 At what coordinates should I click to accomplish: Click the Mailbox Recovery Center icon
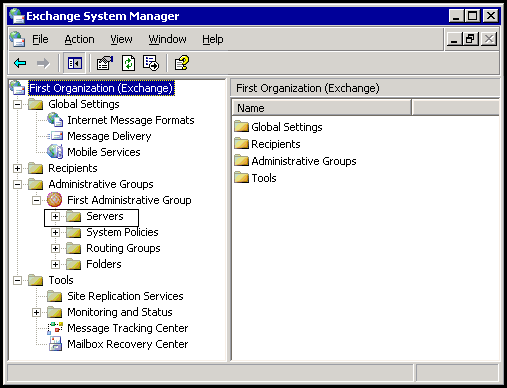tap(55, 344)
